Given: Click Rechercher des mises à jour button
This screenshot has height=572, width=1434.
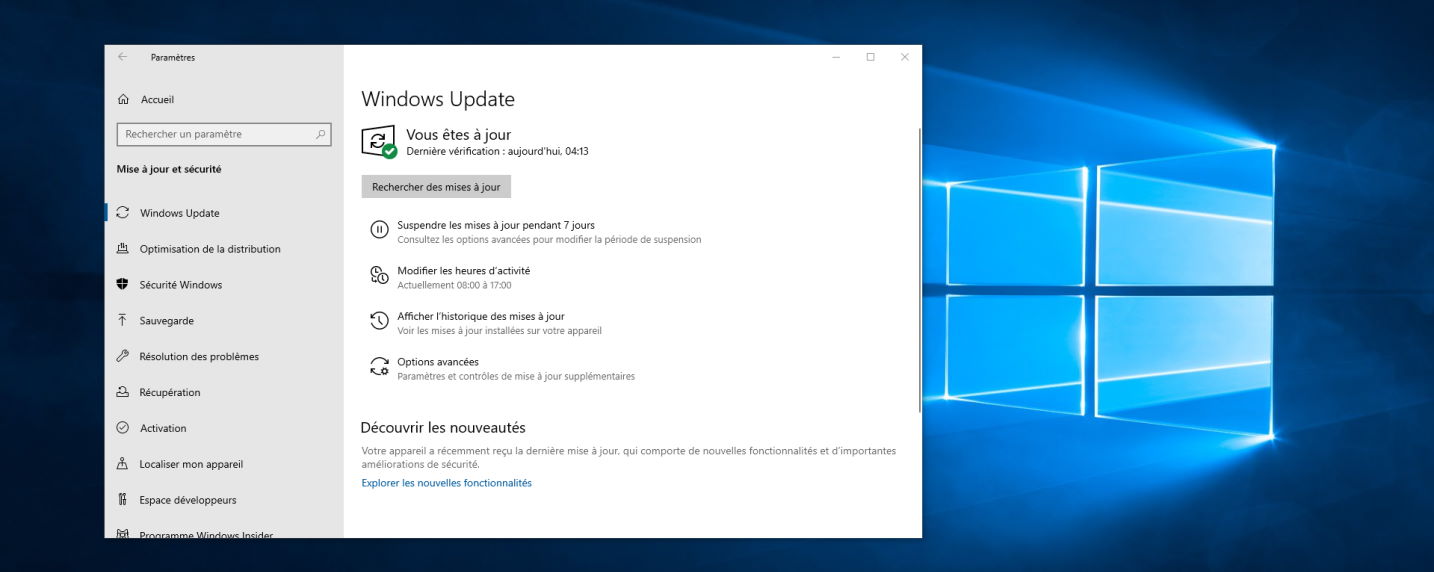Looking at the screenshot, I should pyautogui.click(x=436, y=187).
